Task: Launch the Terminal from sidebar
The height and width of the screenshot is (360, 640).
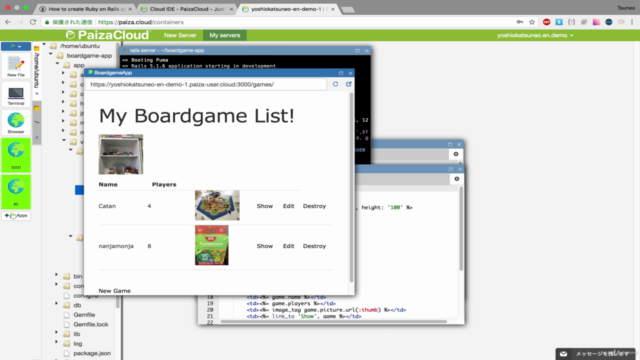Action: tap(16, 96)
